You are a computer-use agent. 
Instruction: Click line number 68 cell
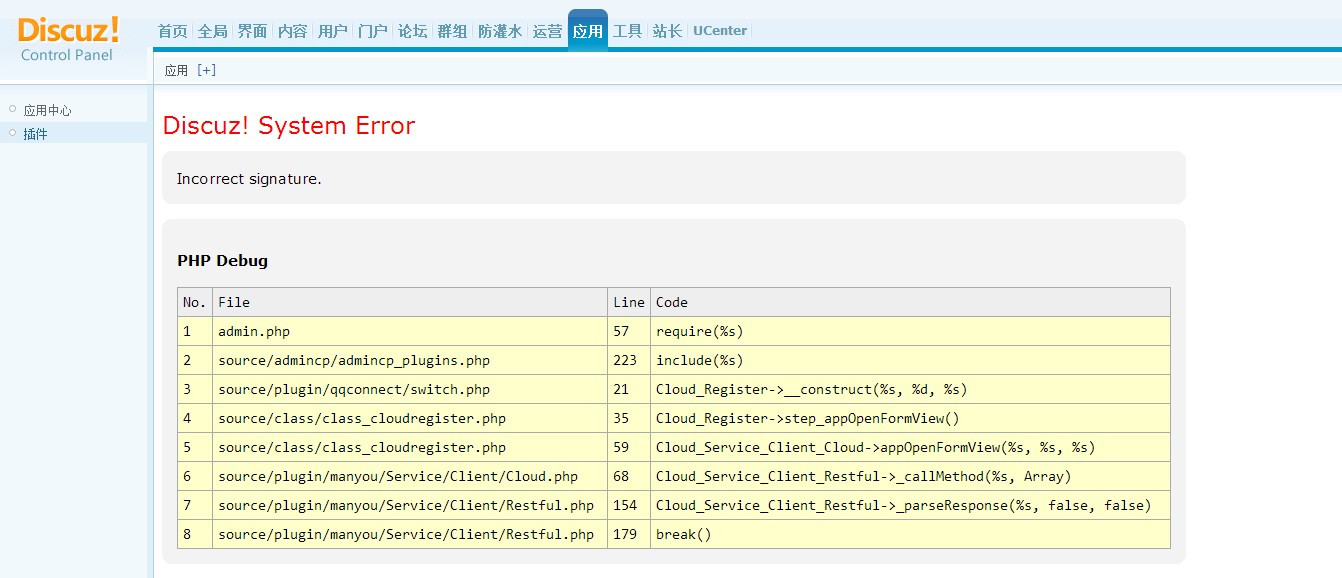tap(629, 476)
